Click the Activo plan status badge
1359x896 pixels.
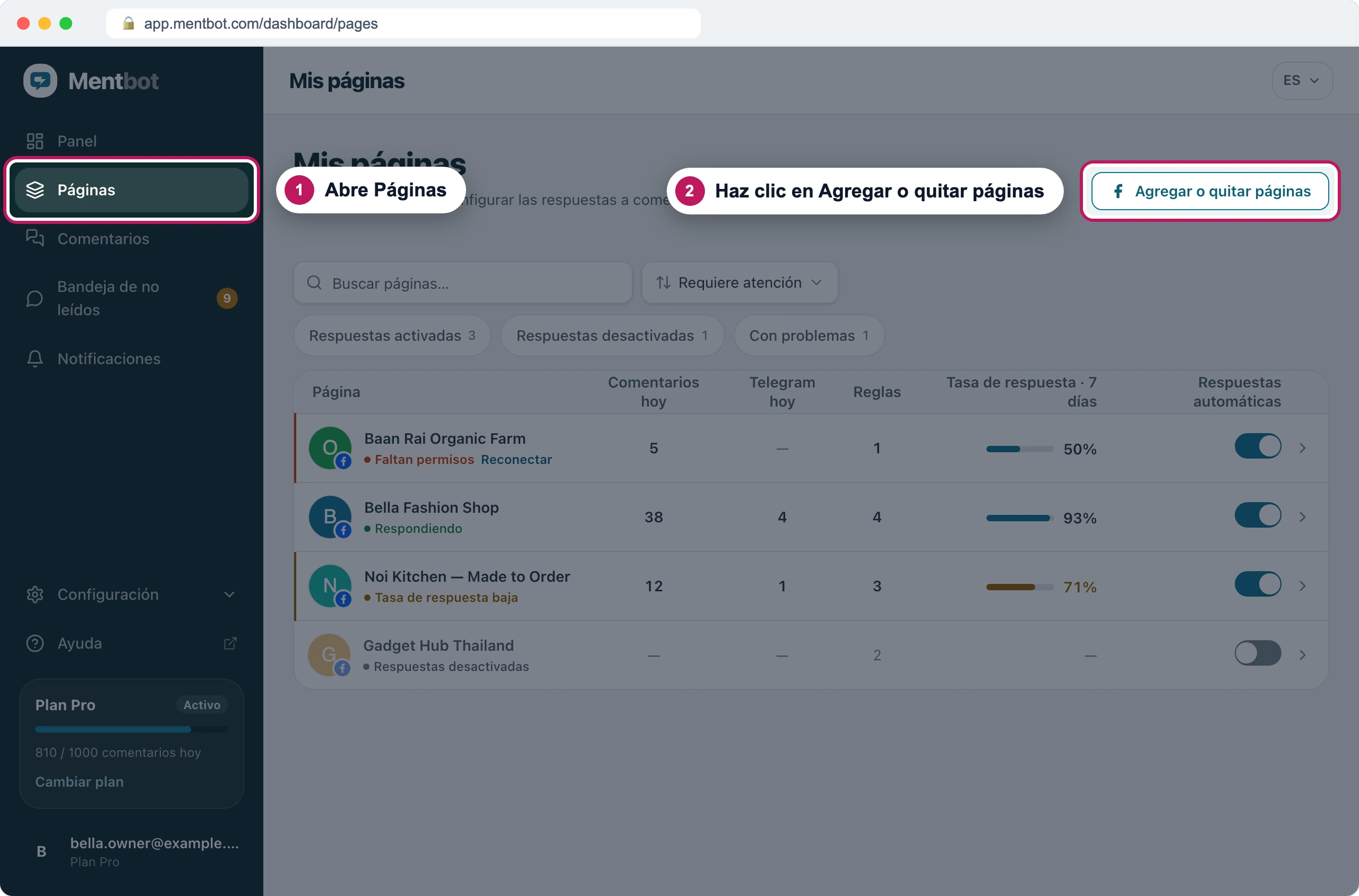[202, 705]
